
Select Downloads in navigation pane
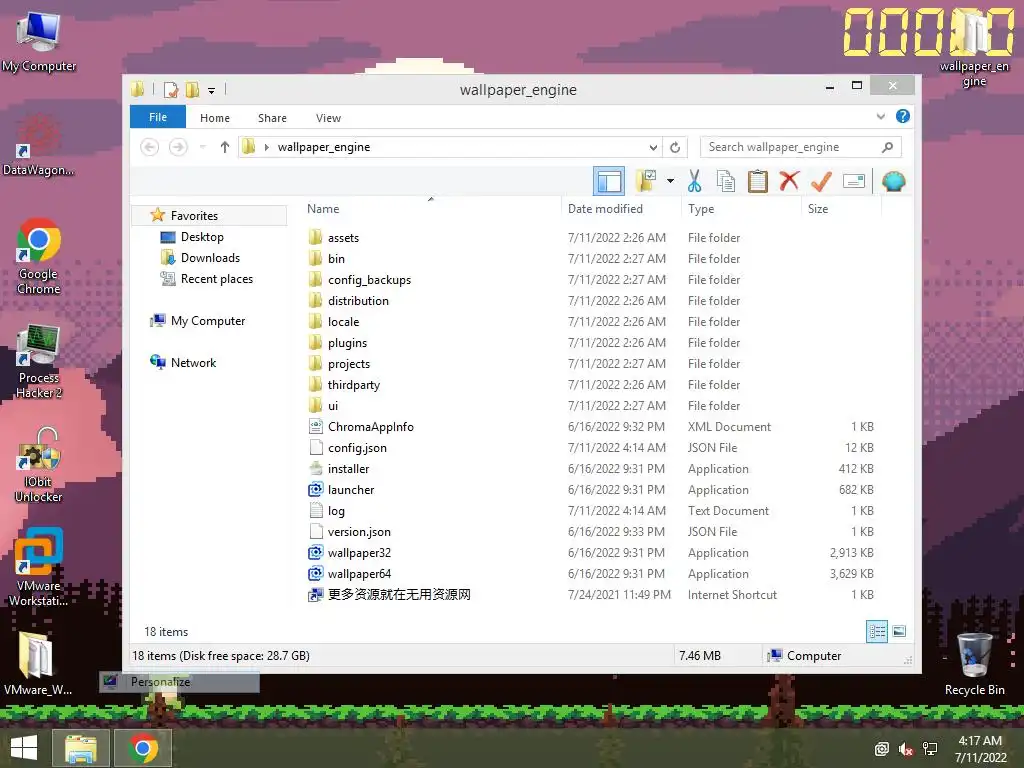(x=210, y=258)
